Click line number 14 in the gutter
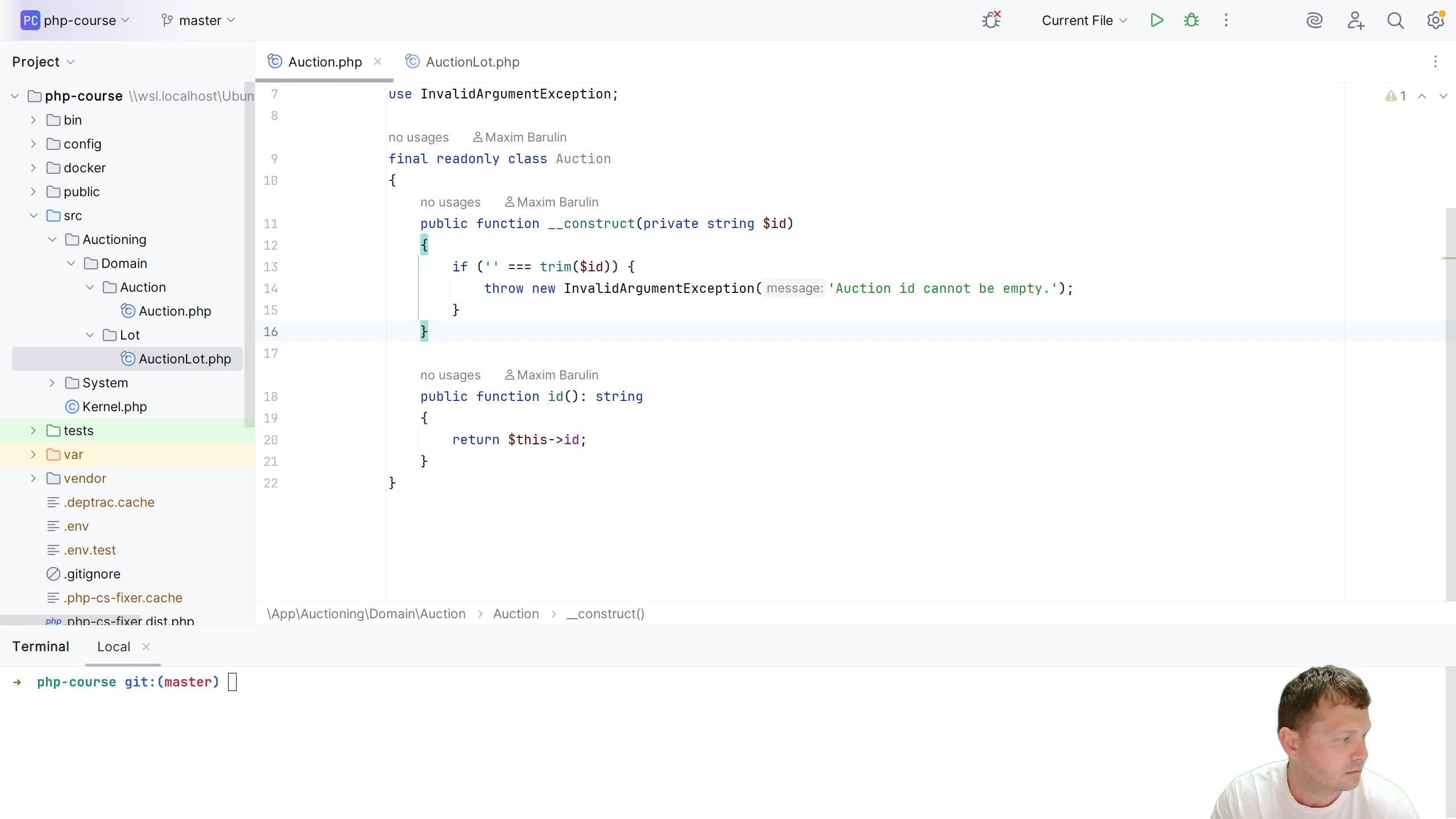The width and height of the screenshot is (1456, 819). (x=271, y=288)
